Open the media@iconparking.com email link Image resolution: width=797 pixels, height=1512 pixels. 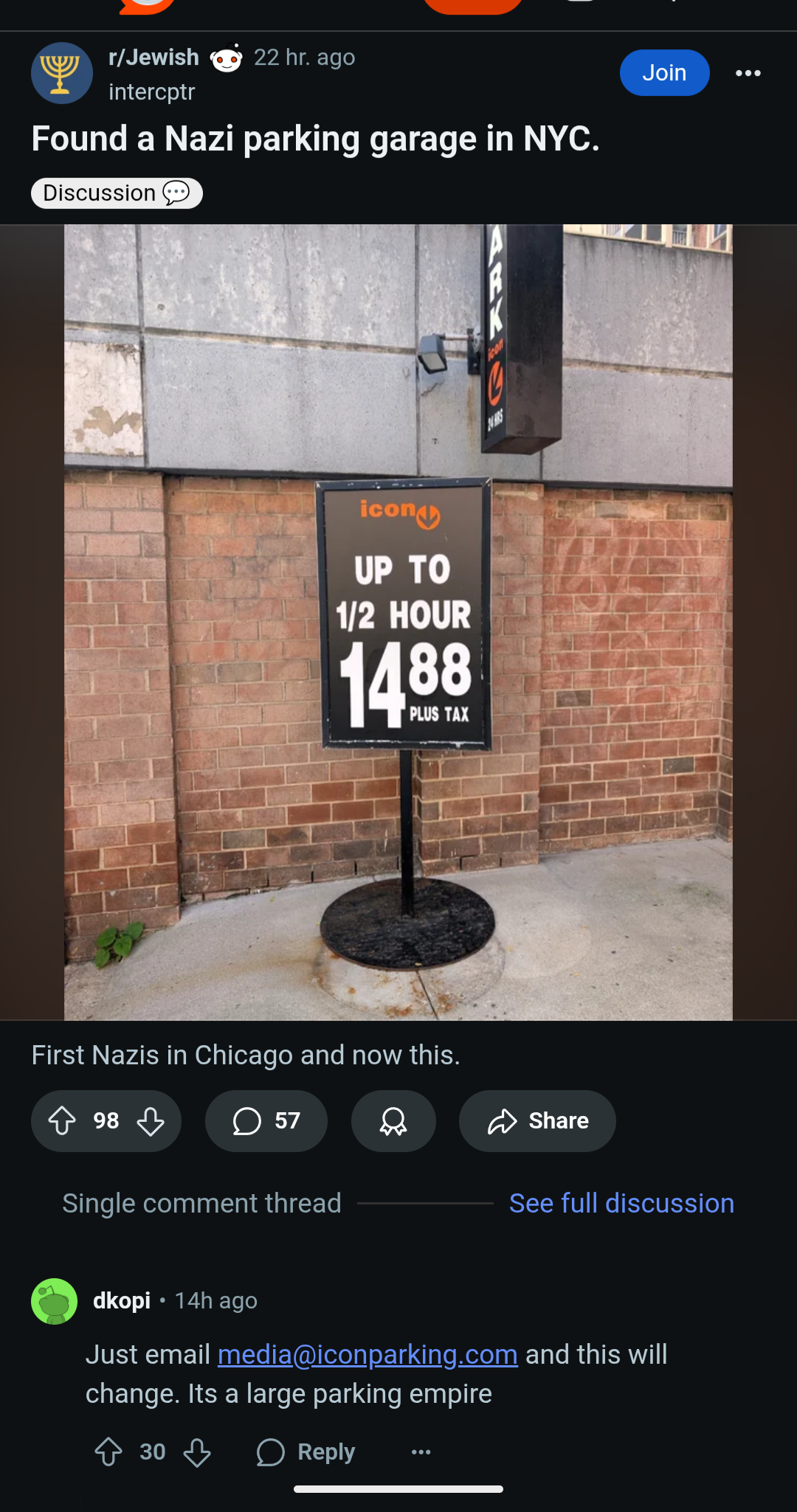click(x=368, y=1355)
